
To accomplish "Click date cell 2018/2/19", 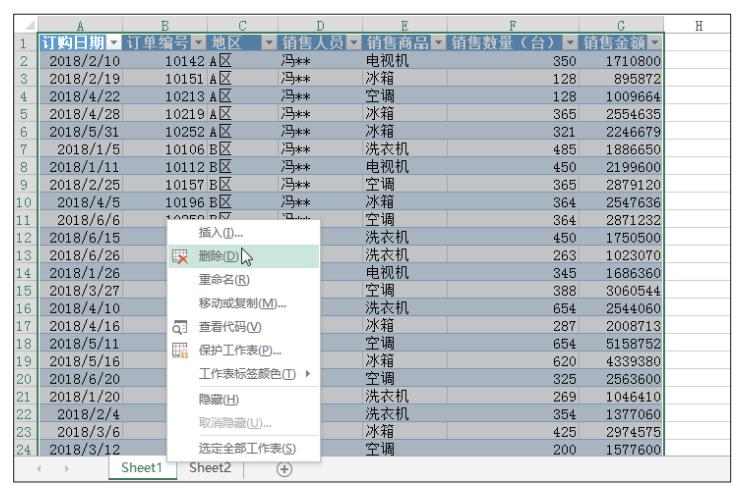I will pos(80,79).
